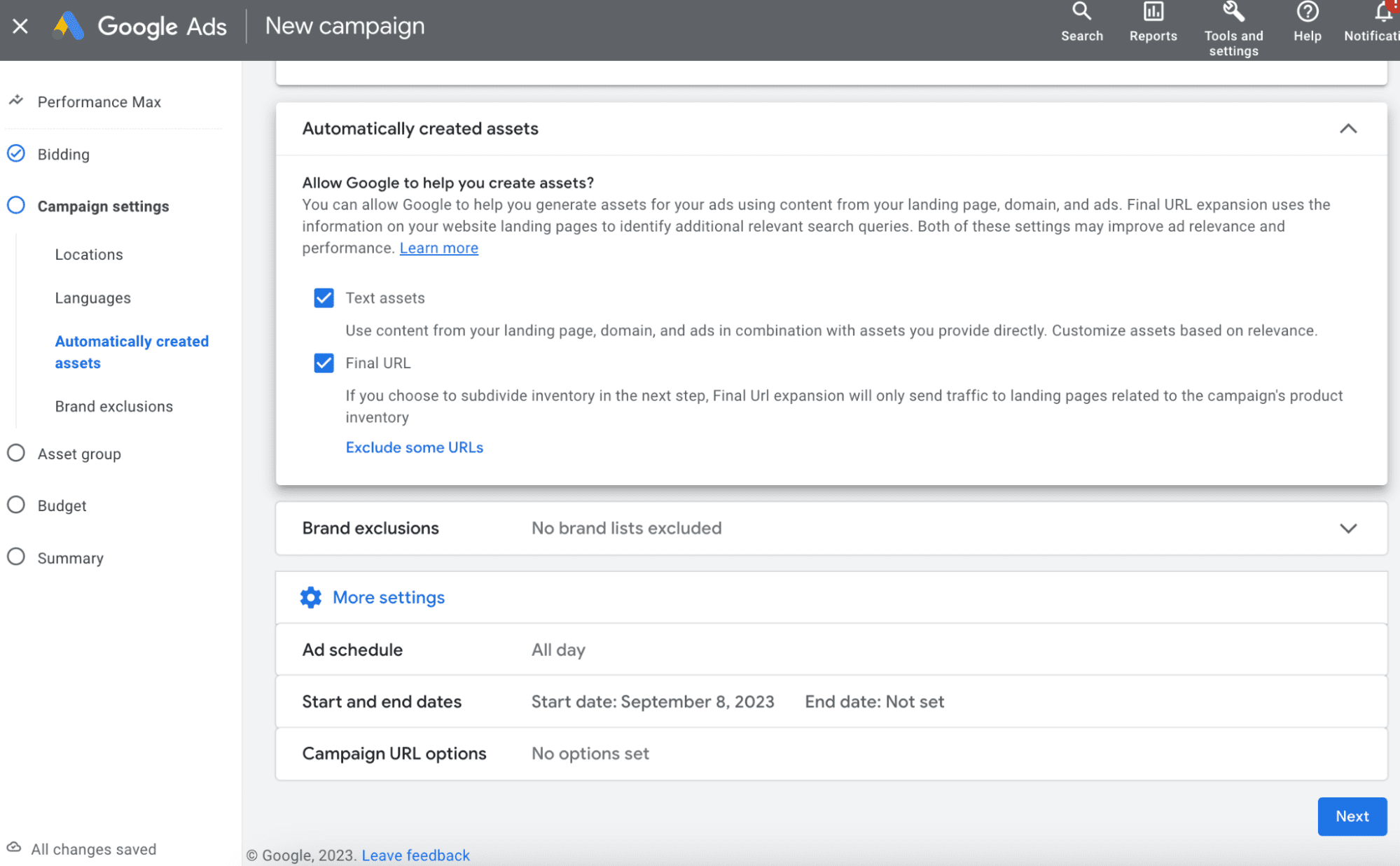Viewport: 1400px width, 866px height.
Task: Open the Exclude some URLs link
Action: [x=414, y=447]
